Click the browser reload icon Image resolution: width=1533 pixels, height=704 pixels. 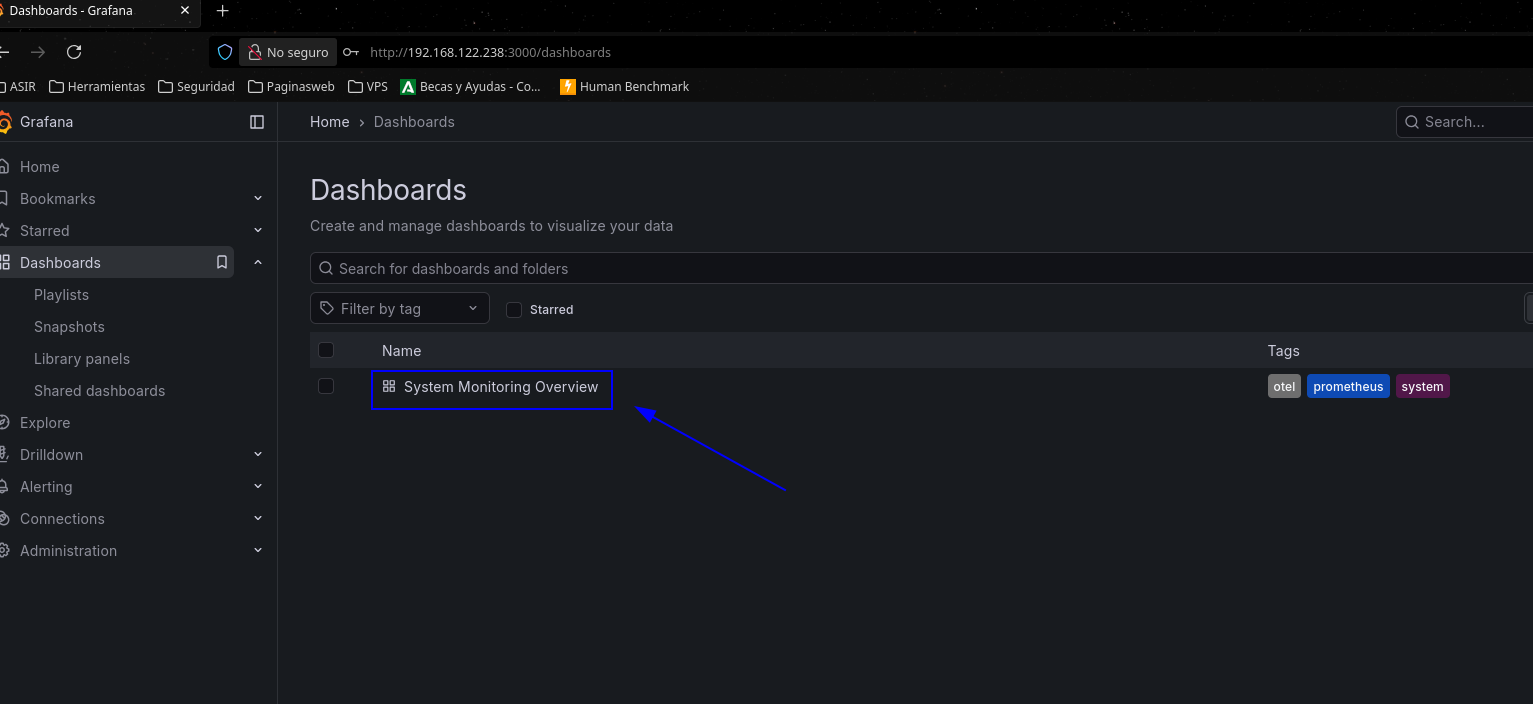(74, 52)
